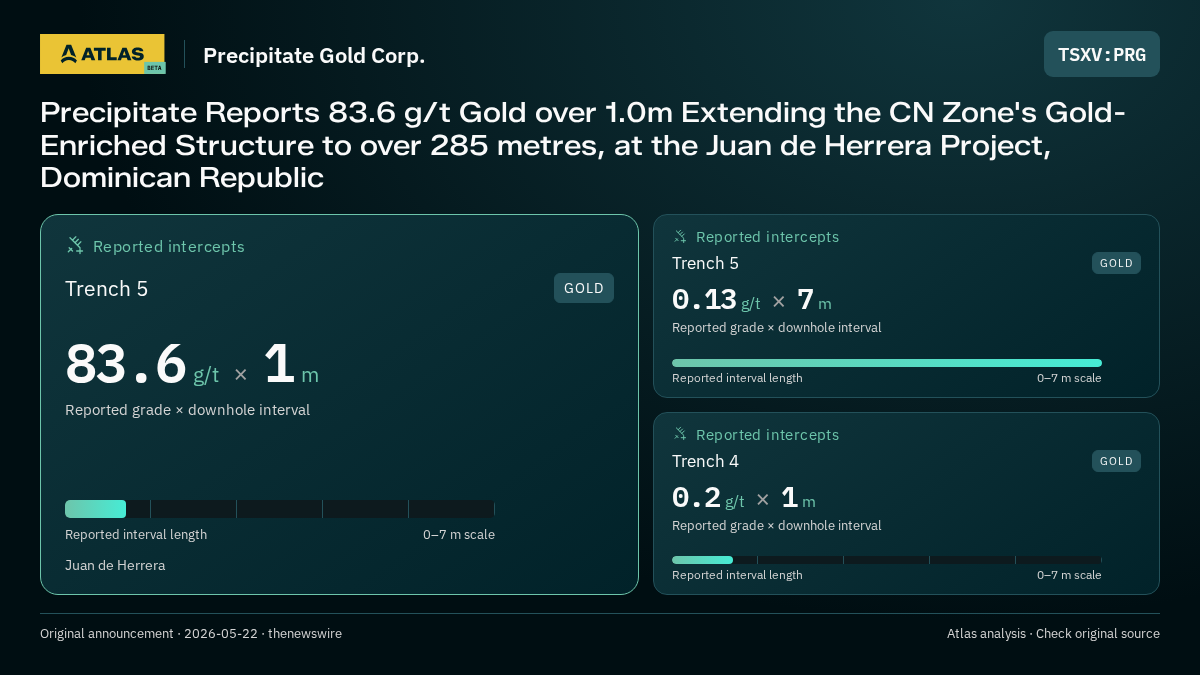Click the drill icon in the 0.13 g/t card

[x=680, y=237]
